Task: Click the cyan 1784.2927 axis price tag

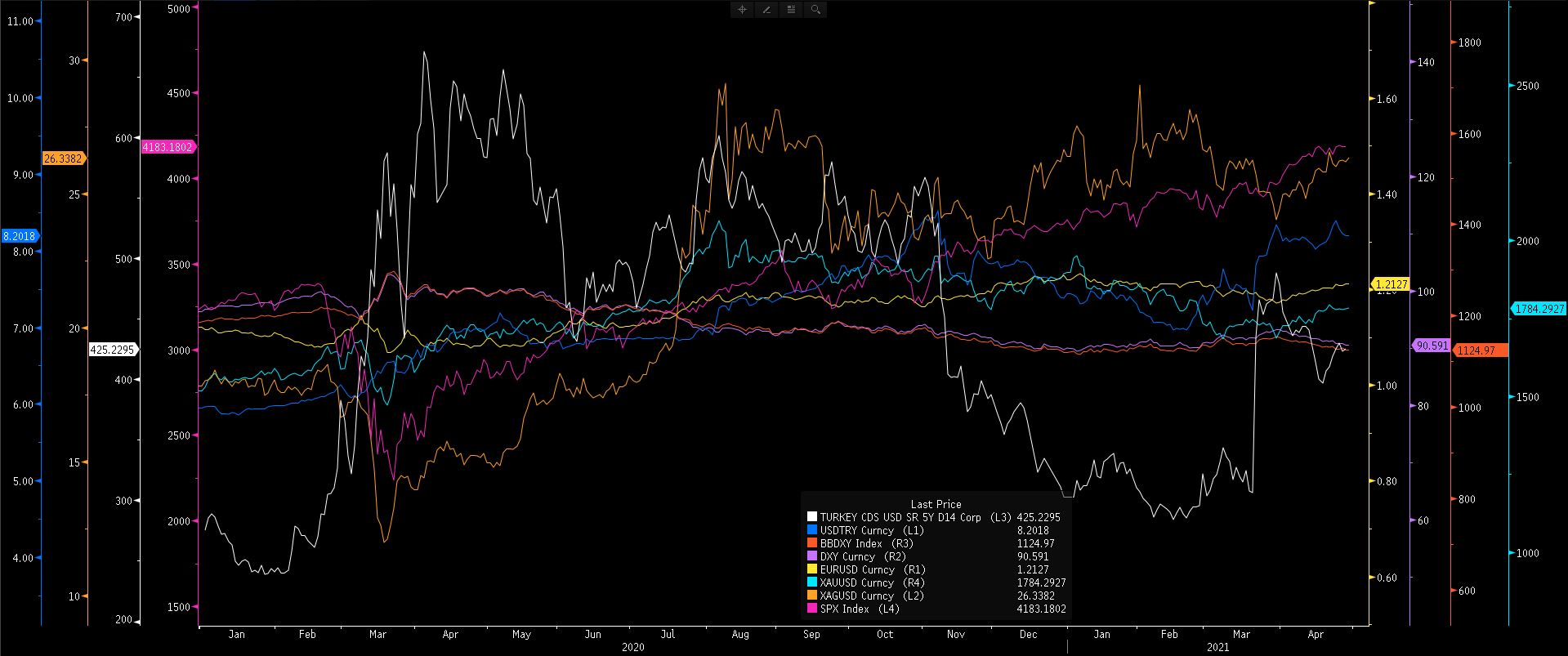Action: coord(1539,309)
